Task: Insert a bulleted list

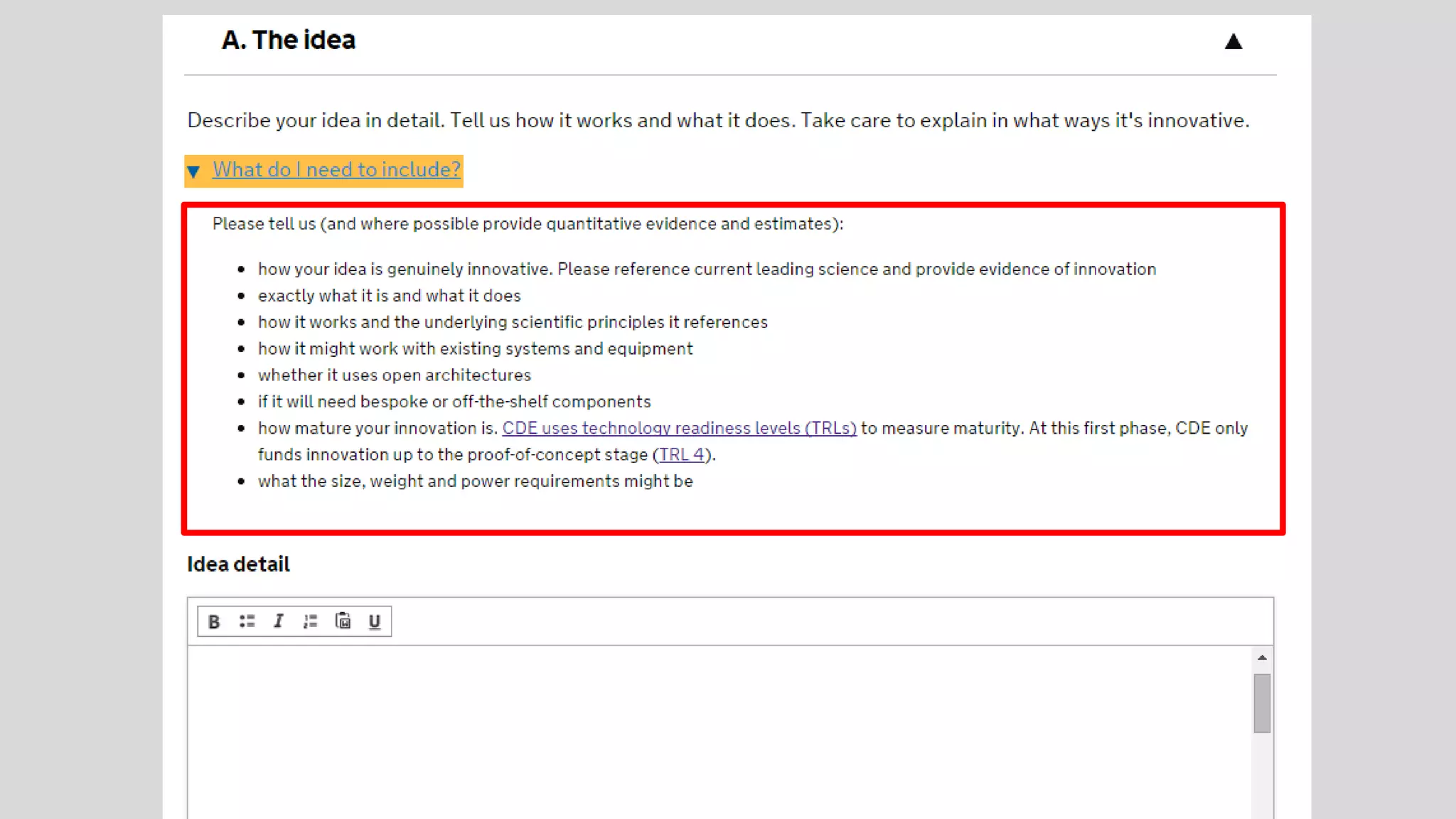Action: coord(247,622)
